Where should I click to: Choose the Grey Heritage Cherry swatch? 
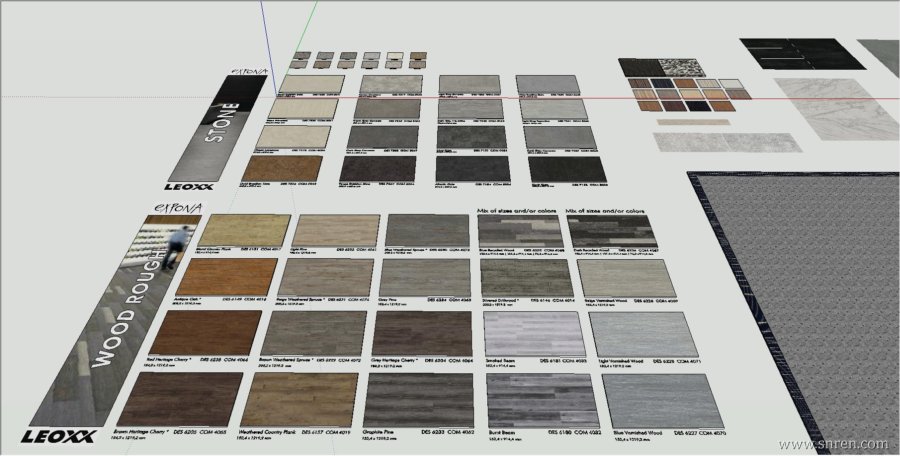click(422, 333)
